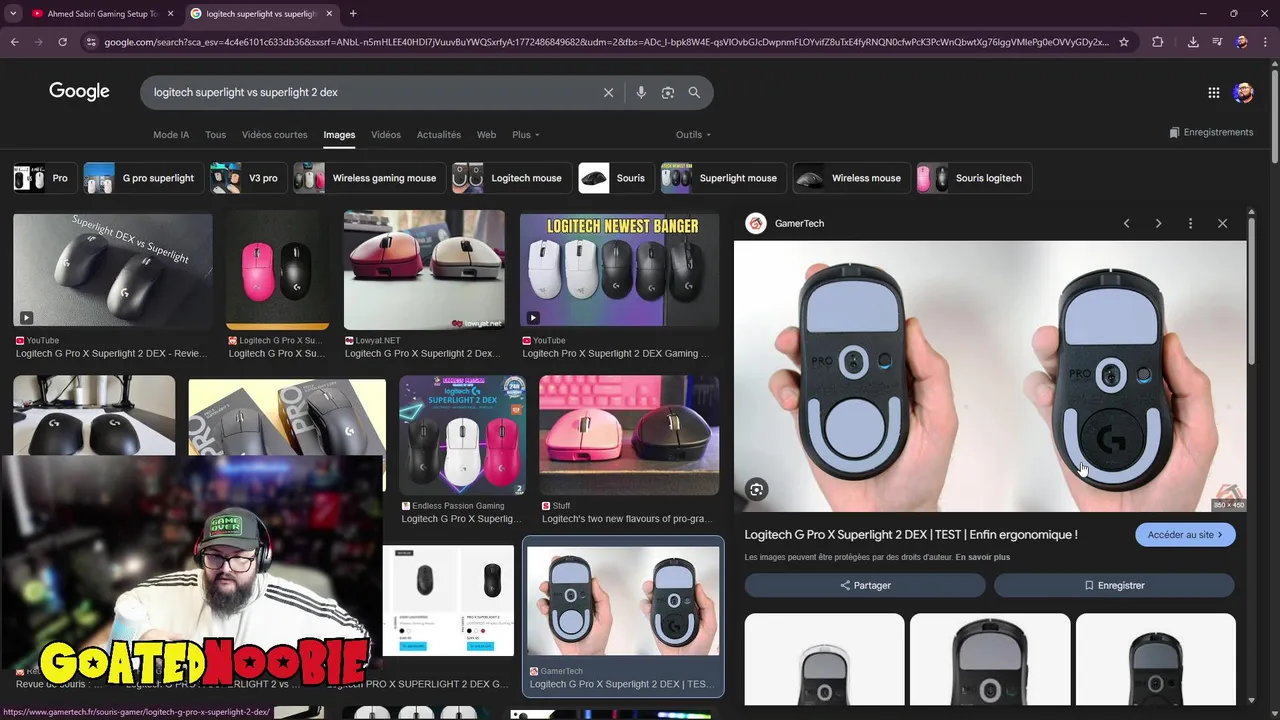Start voice search with the microphone icon

[x=641, y=92]
